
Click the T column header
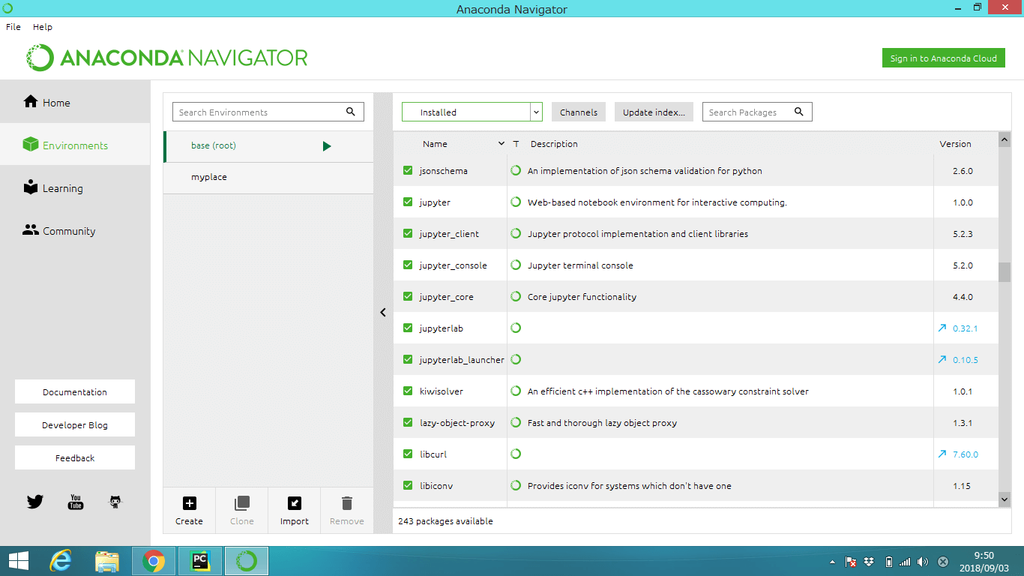516,144
